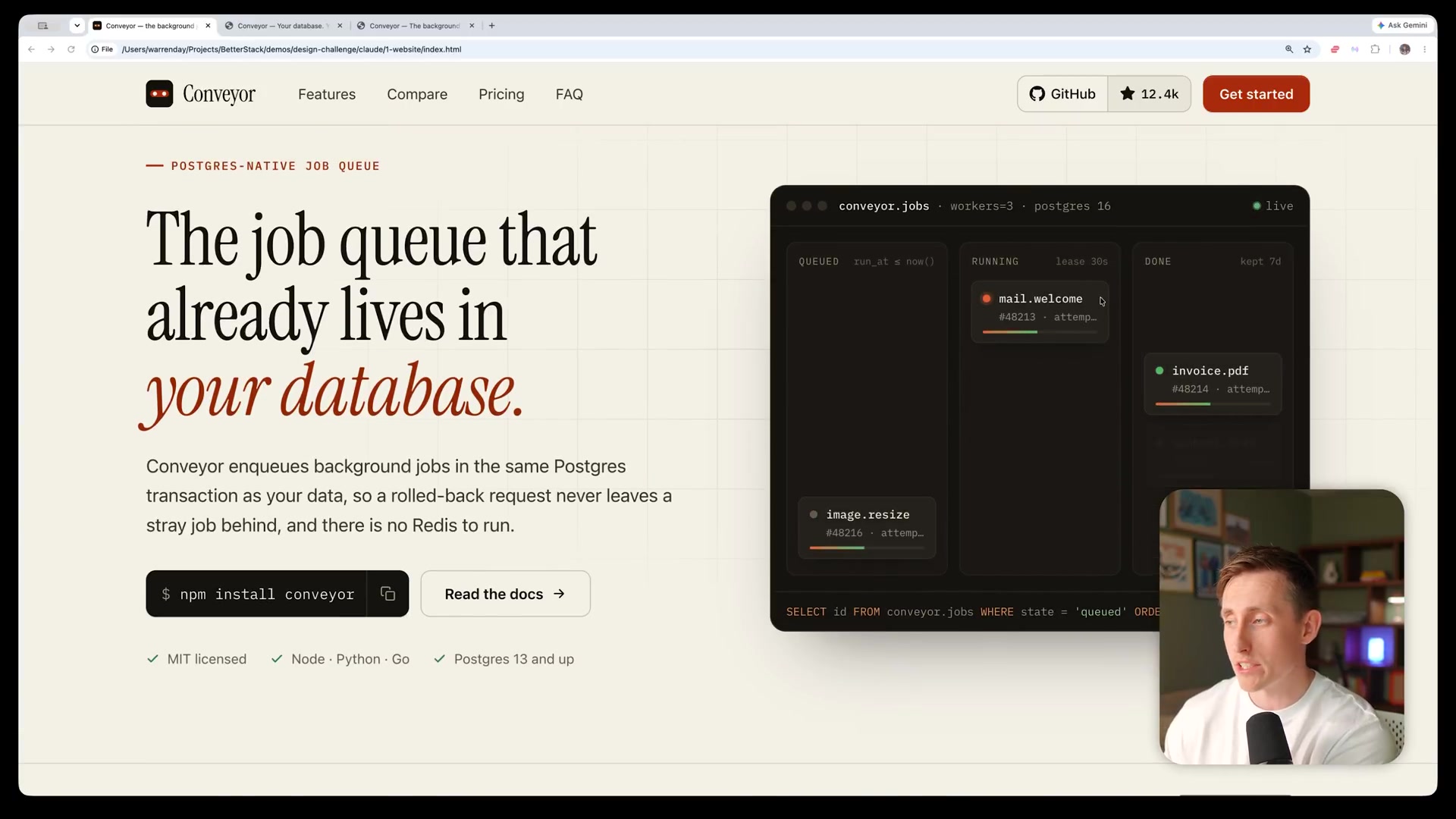Click the browser back arrow

[x=31, y=49]
